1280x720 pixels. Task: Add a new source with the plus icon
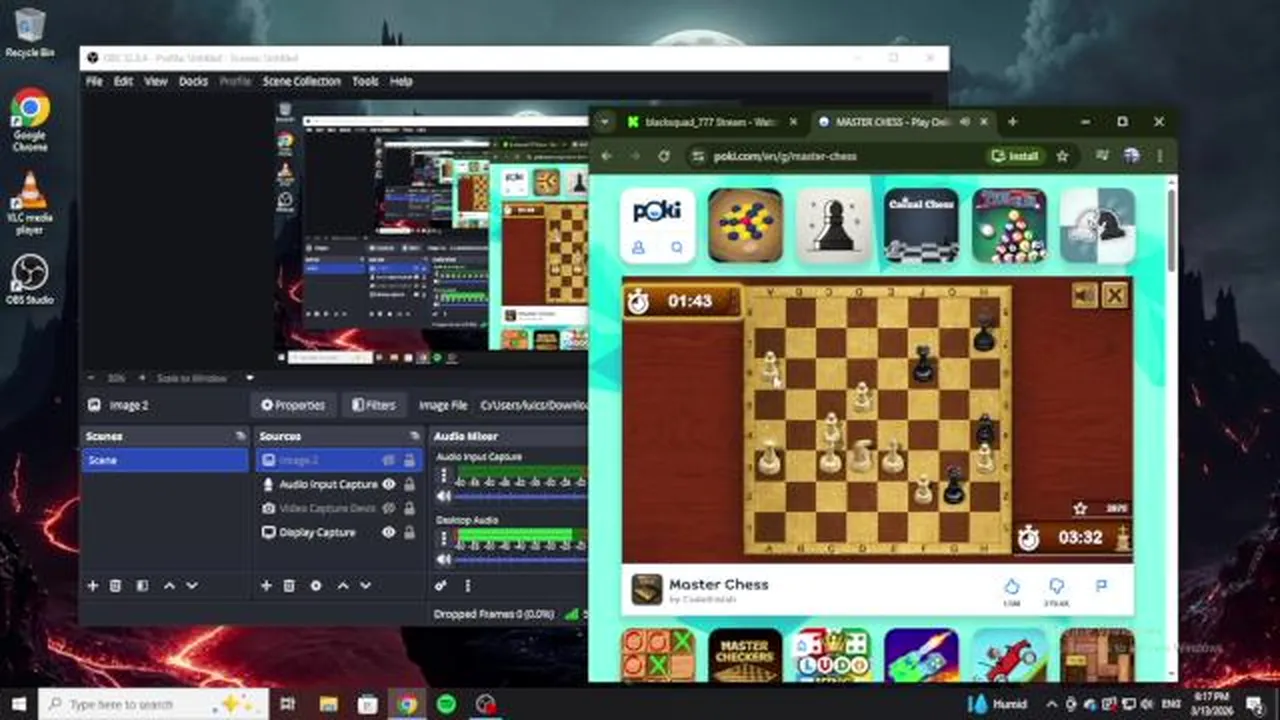pyautogui.click(x=266, y=586)
